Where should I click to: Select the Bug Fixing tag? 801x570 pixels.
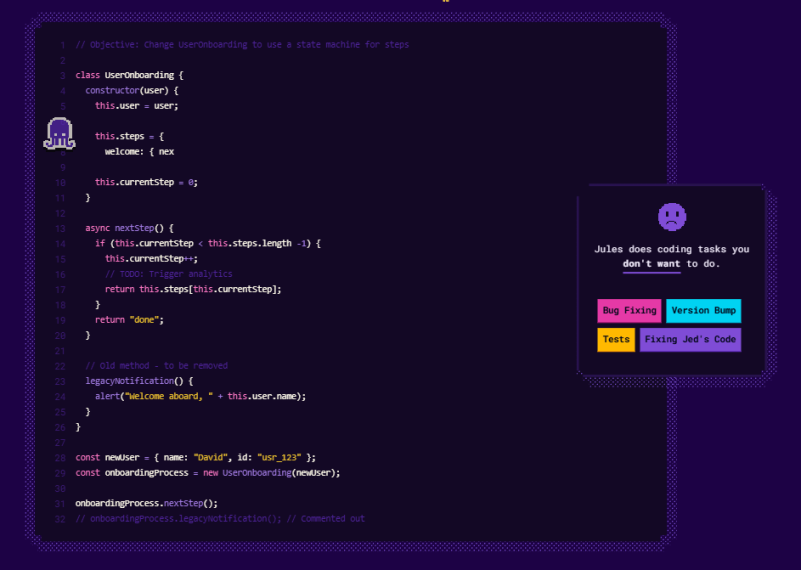coord(629,311)
